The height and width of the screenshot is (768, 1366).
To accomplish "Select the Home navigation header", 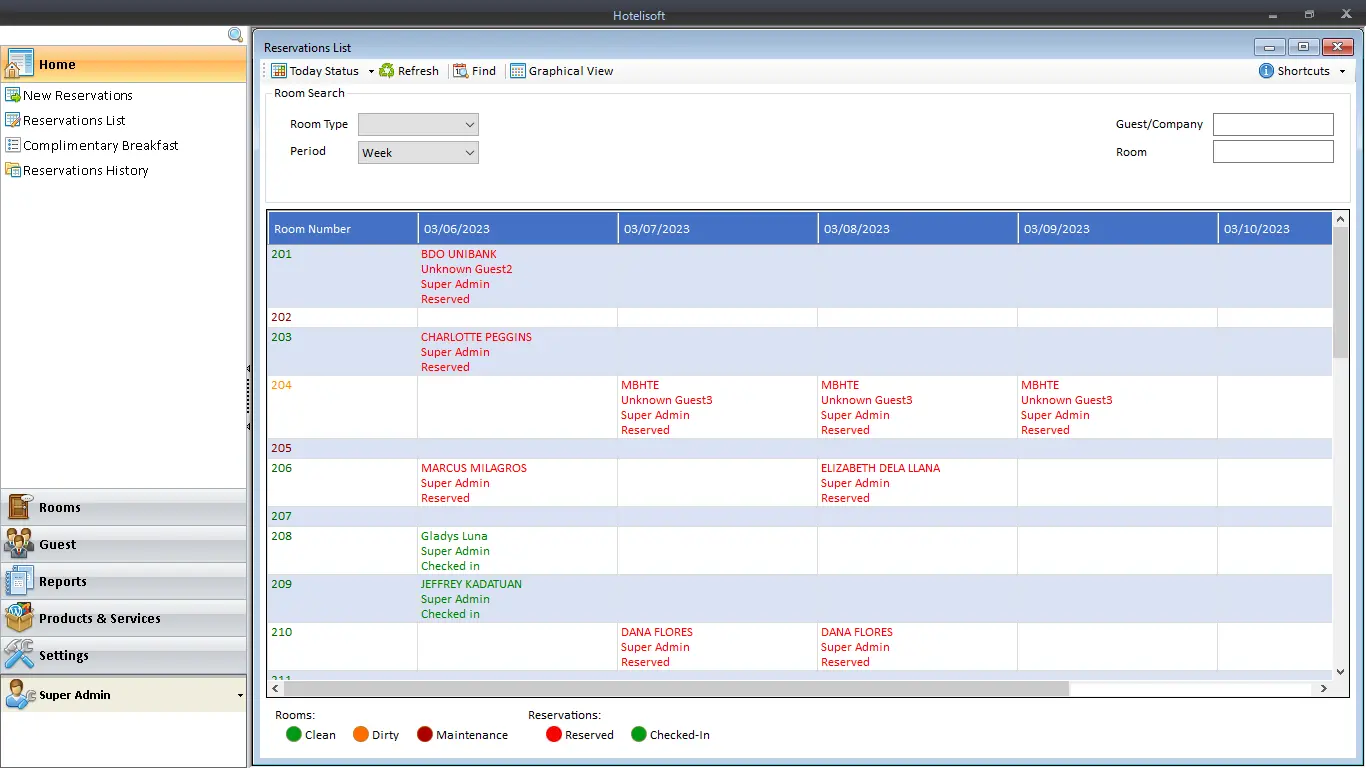I will click(x=123, y=64).
